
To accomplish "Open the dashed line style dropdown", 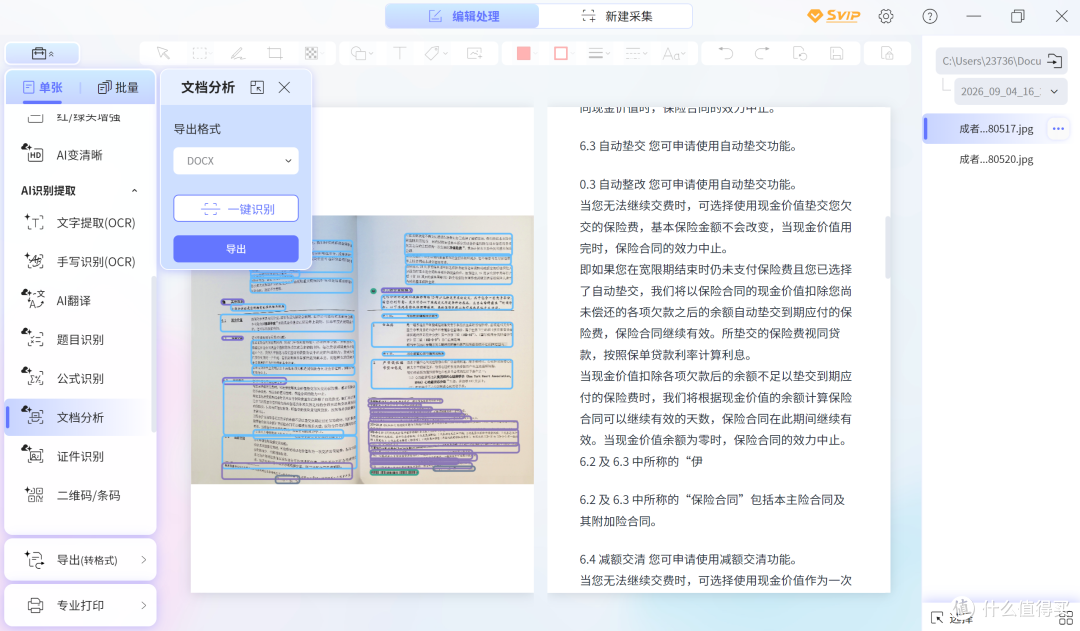I will (636, 53).
